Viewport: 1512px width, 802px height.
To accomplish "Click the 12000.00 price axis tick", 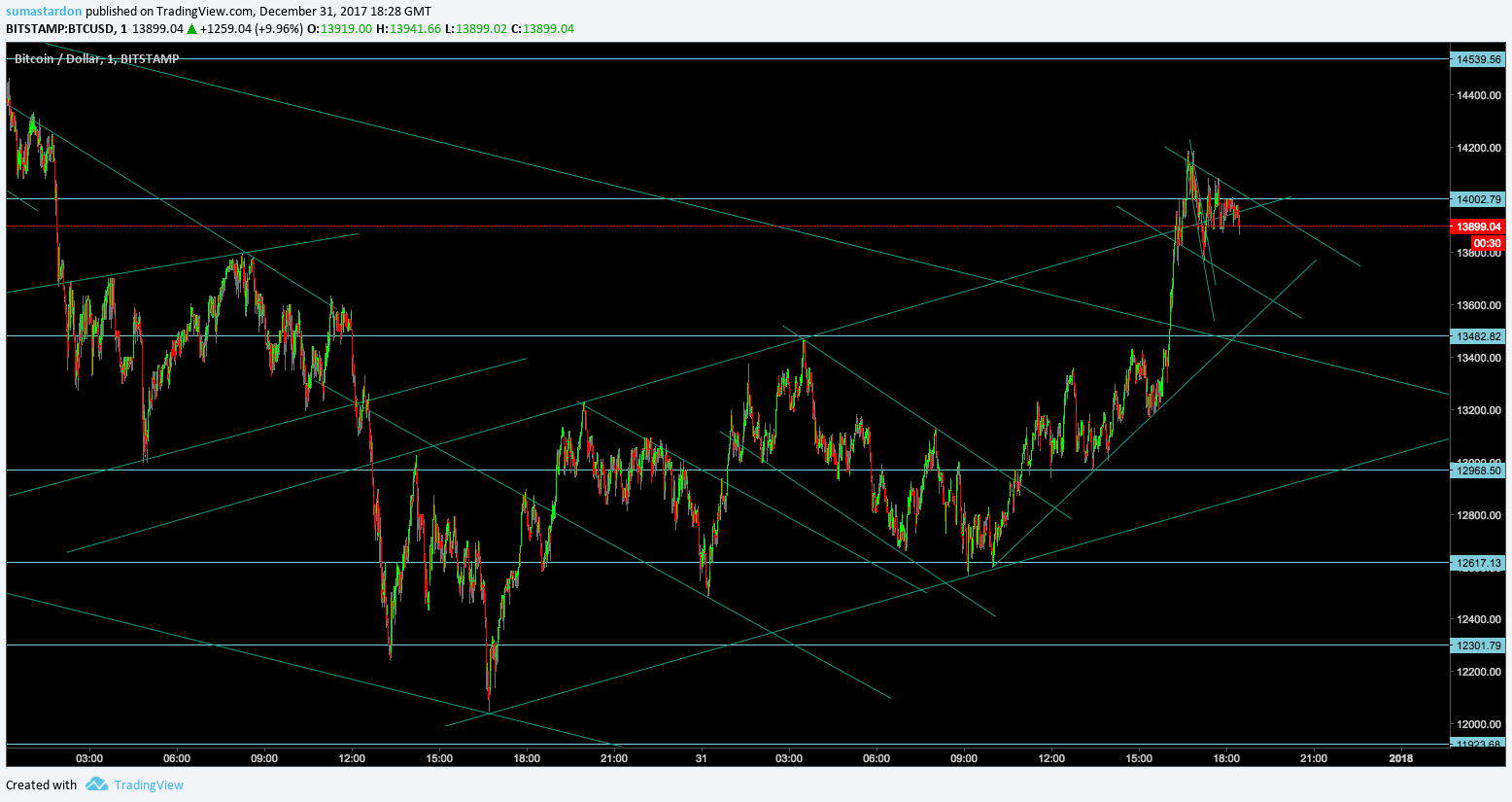I will point(1478,724).
